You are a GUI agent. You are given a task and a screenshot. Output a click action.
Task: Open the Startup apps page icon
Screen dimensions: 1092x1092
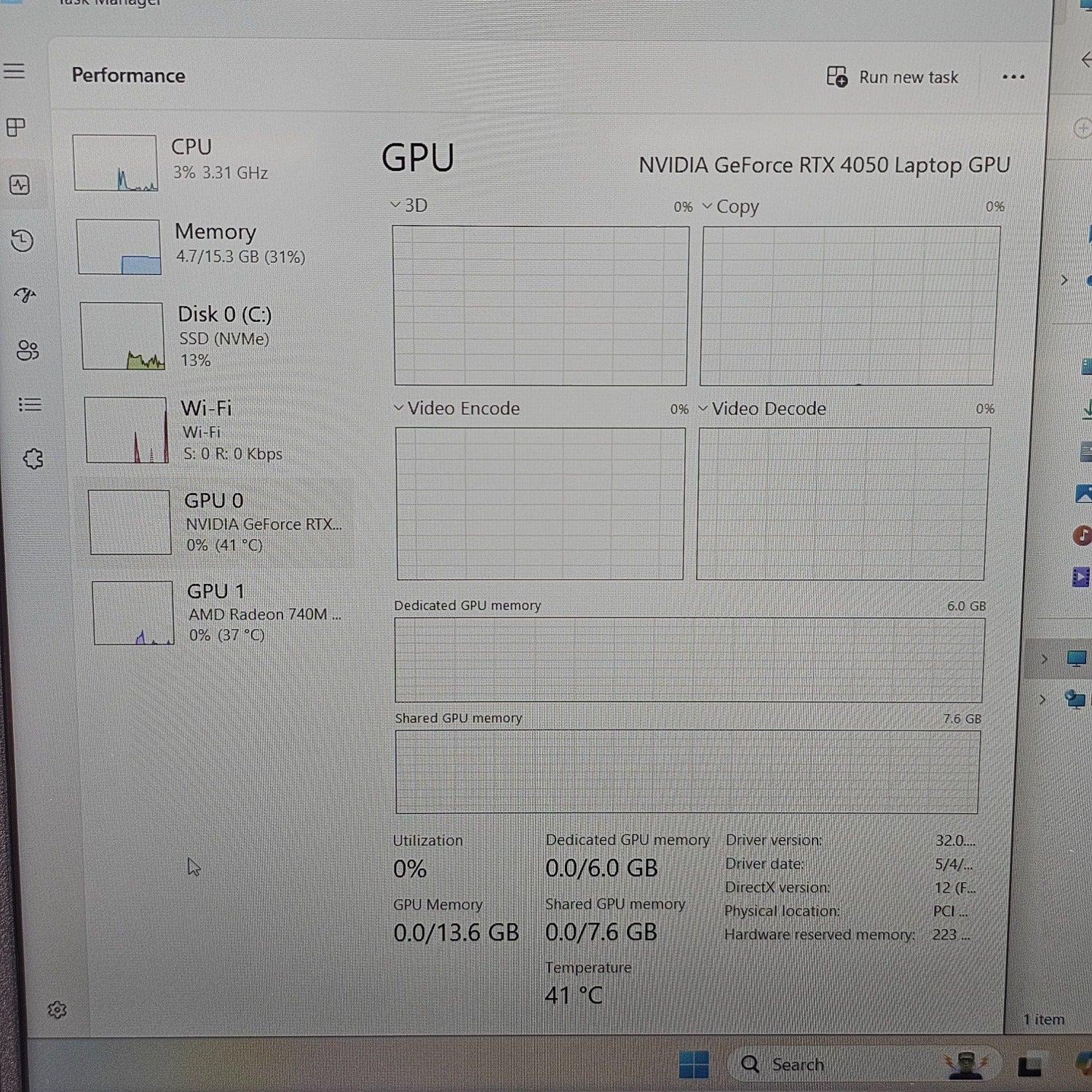tap(25, 295)
